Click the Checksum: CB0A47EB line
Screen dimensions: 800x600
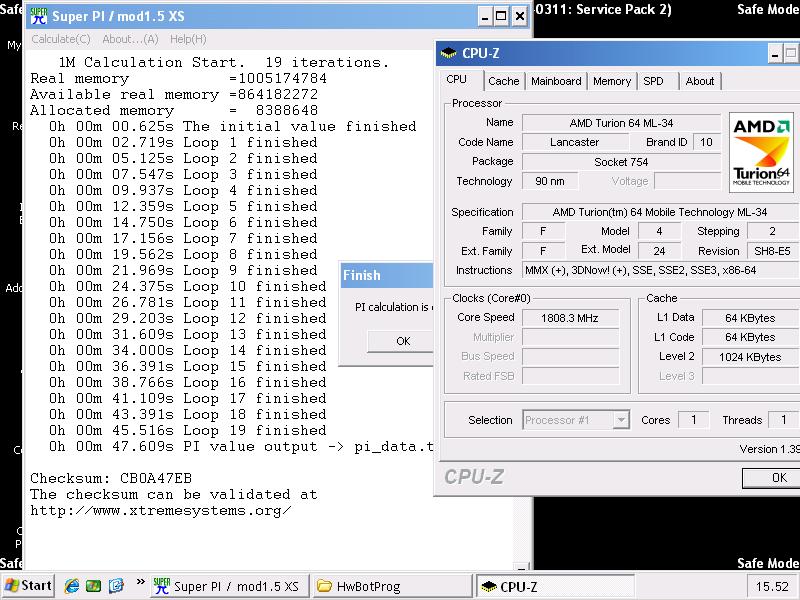111,478
